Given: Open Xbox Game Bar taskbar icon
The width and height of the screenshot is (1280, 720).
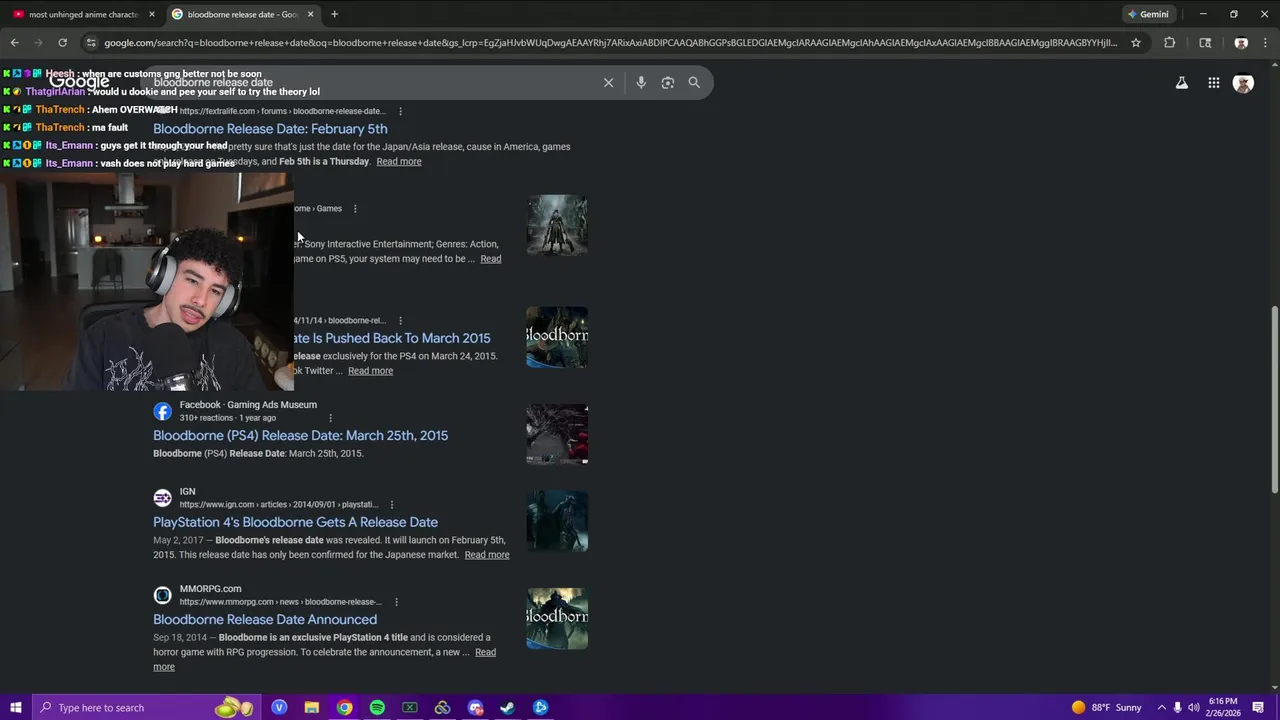Looking at the screenshot, I should click(x=410, y=708).
